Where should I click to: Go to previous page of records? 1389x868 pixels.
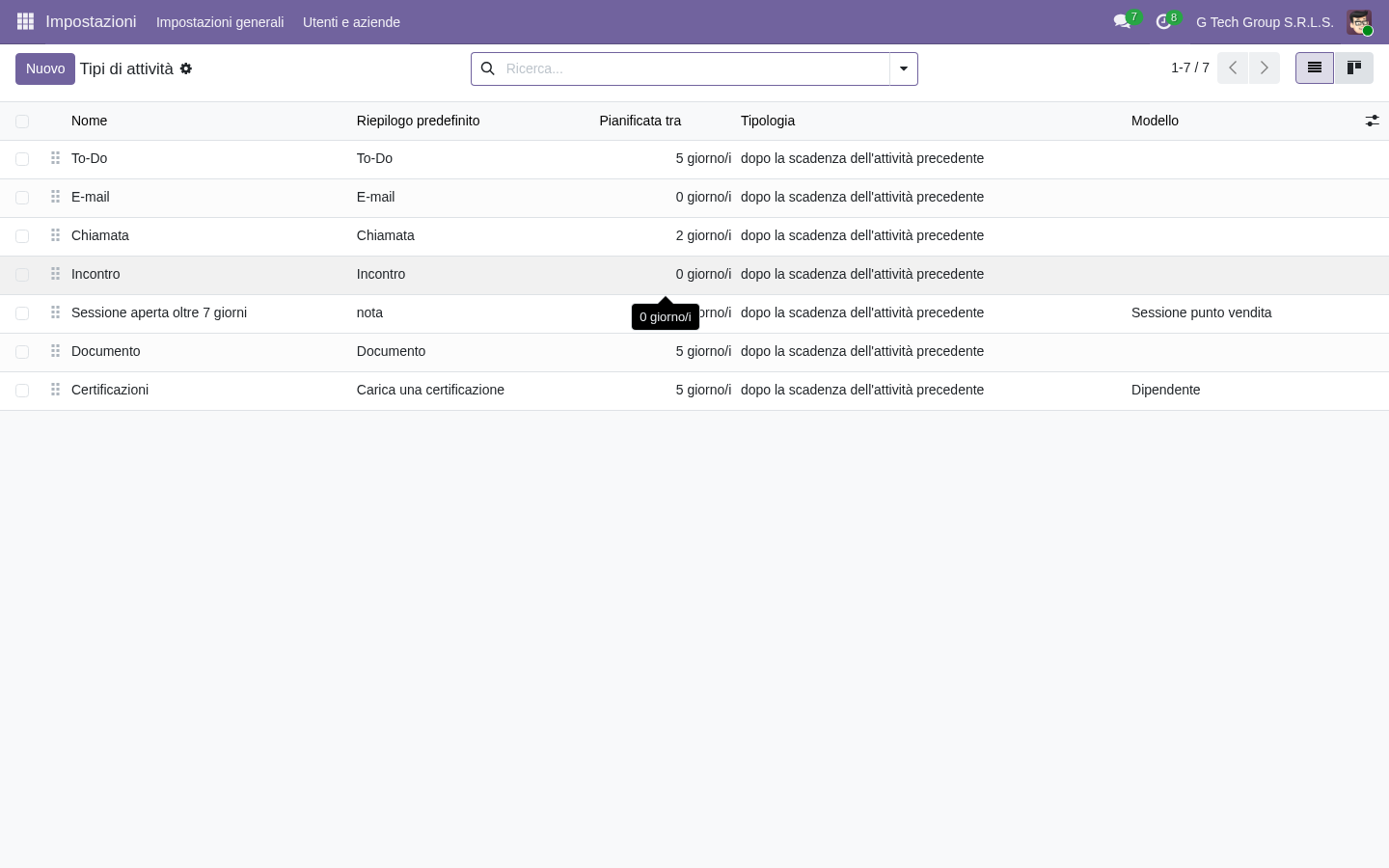(x=1233, y=68)
